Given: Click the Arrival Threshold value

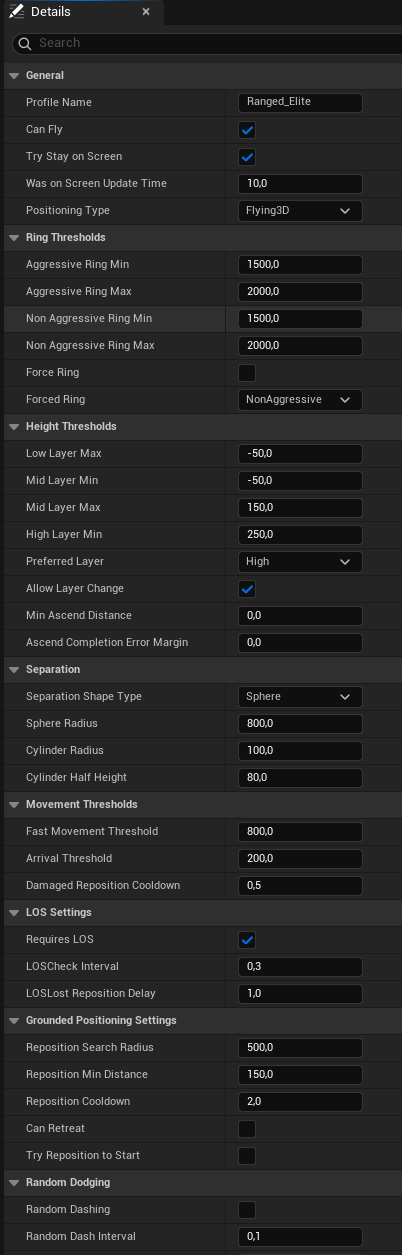Looking at the screenshot, I should (300, 859).
